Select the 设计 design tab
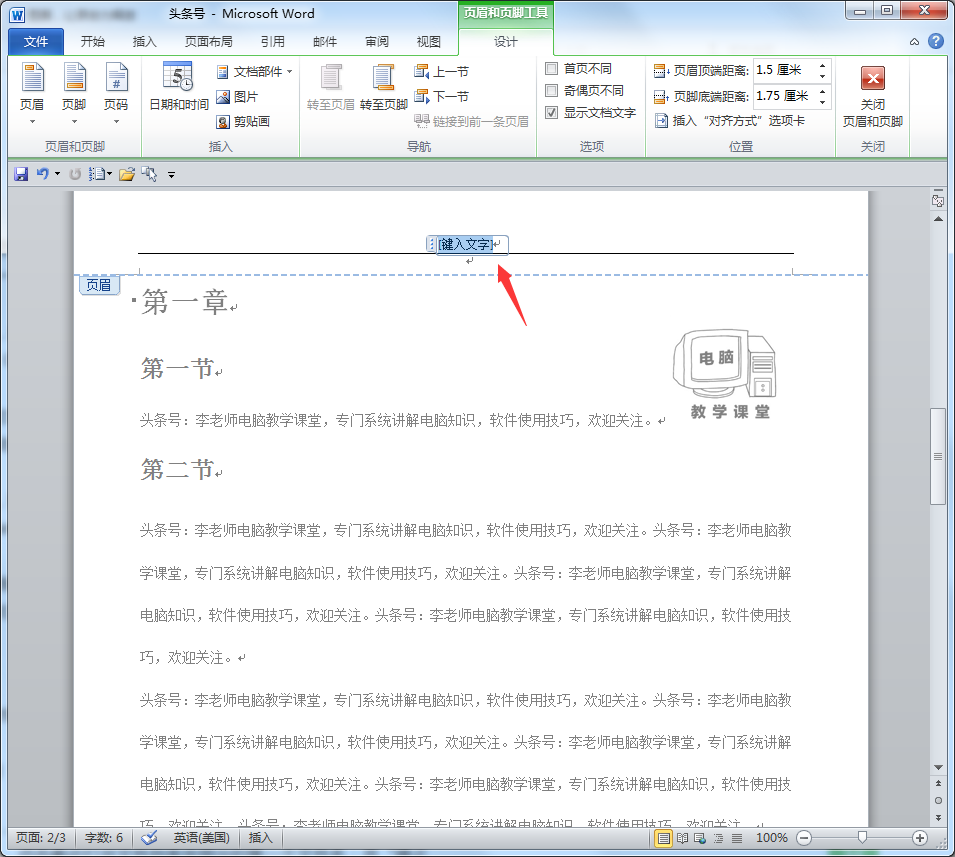This screenshot has height=857, width=955. (x=506, y=41)
